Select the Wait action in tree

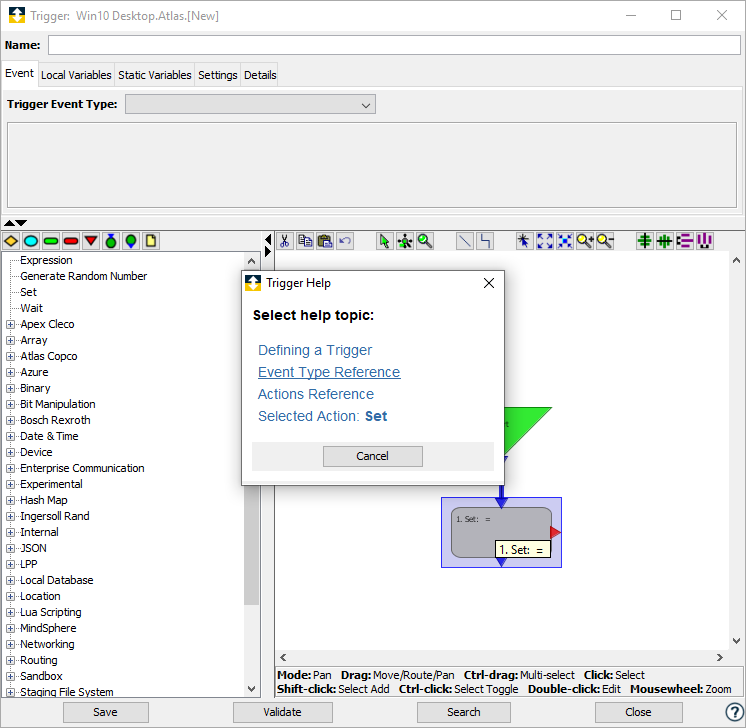point(31,308)
